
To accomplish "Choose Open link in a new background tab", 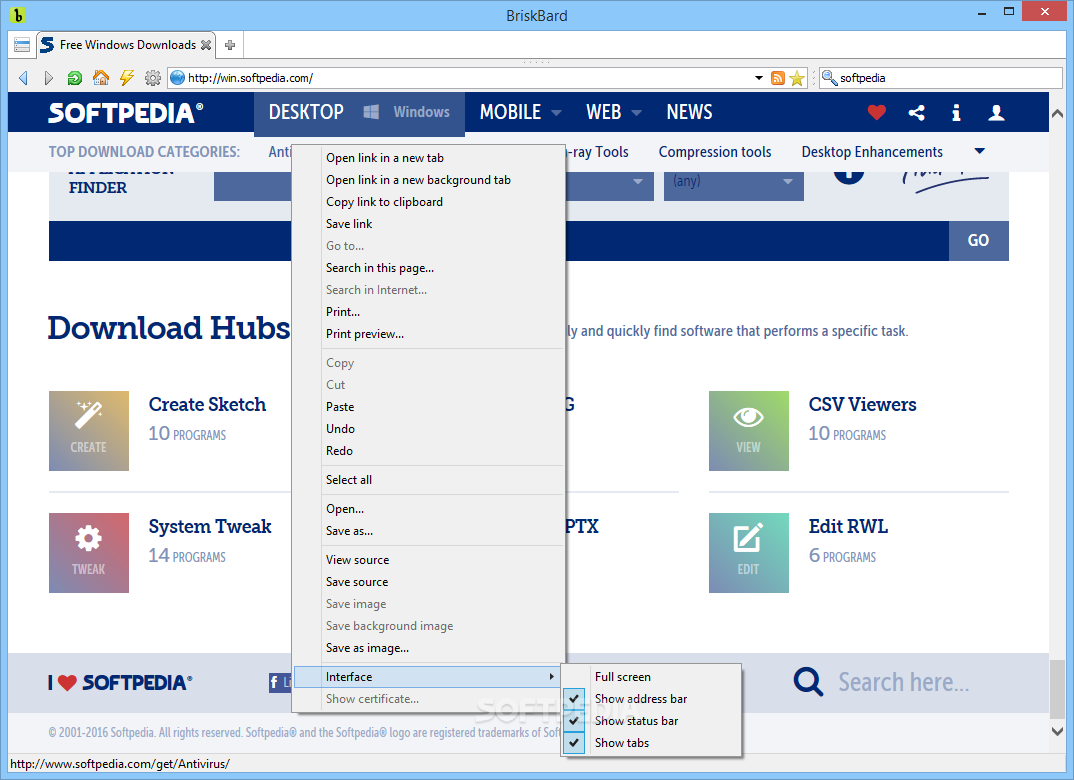I will click(429, 179).
